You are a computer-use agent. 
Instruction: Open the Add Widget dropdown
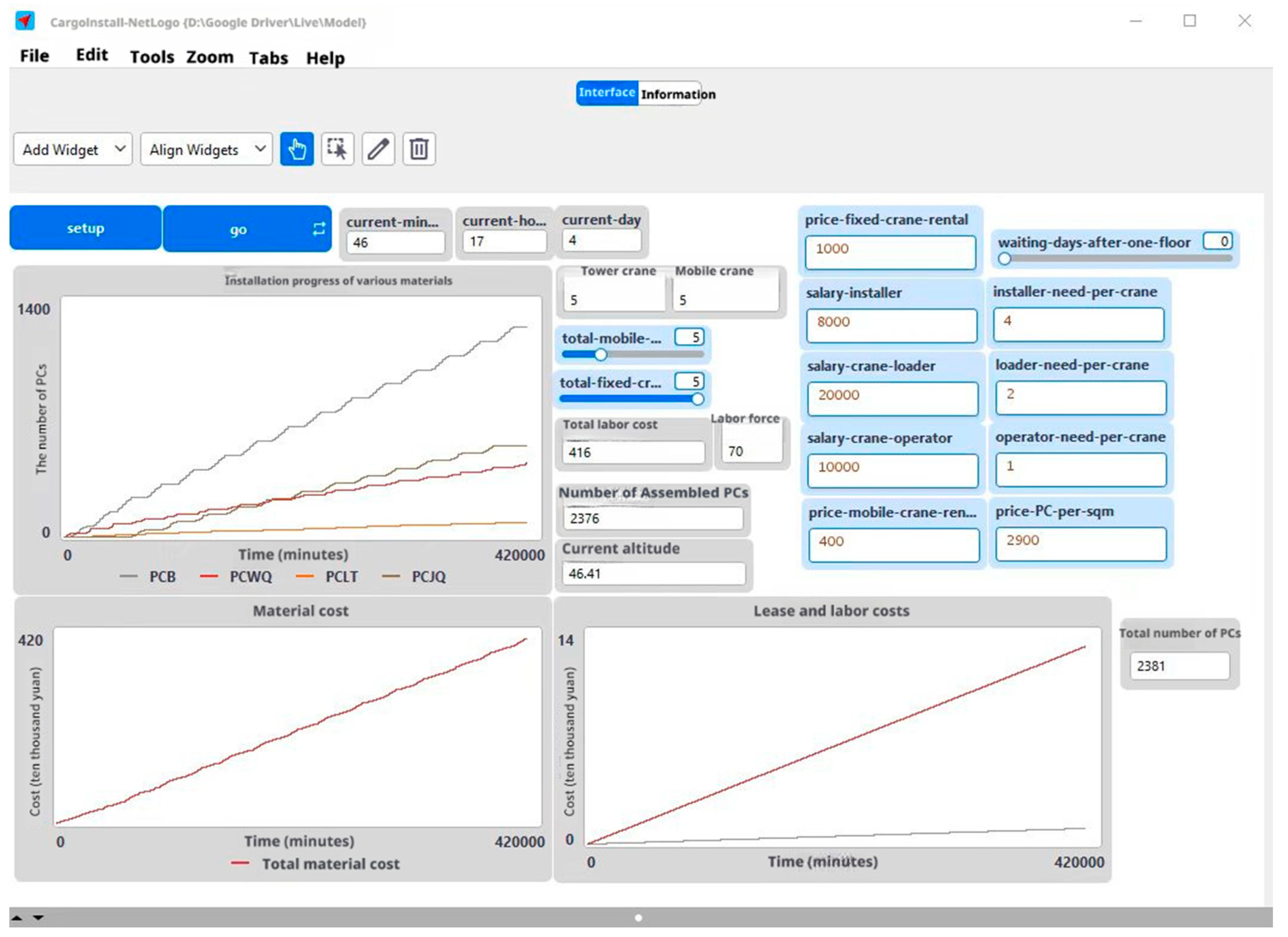coord(73,150)
